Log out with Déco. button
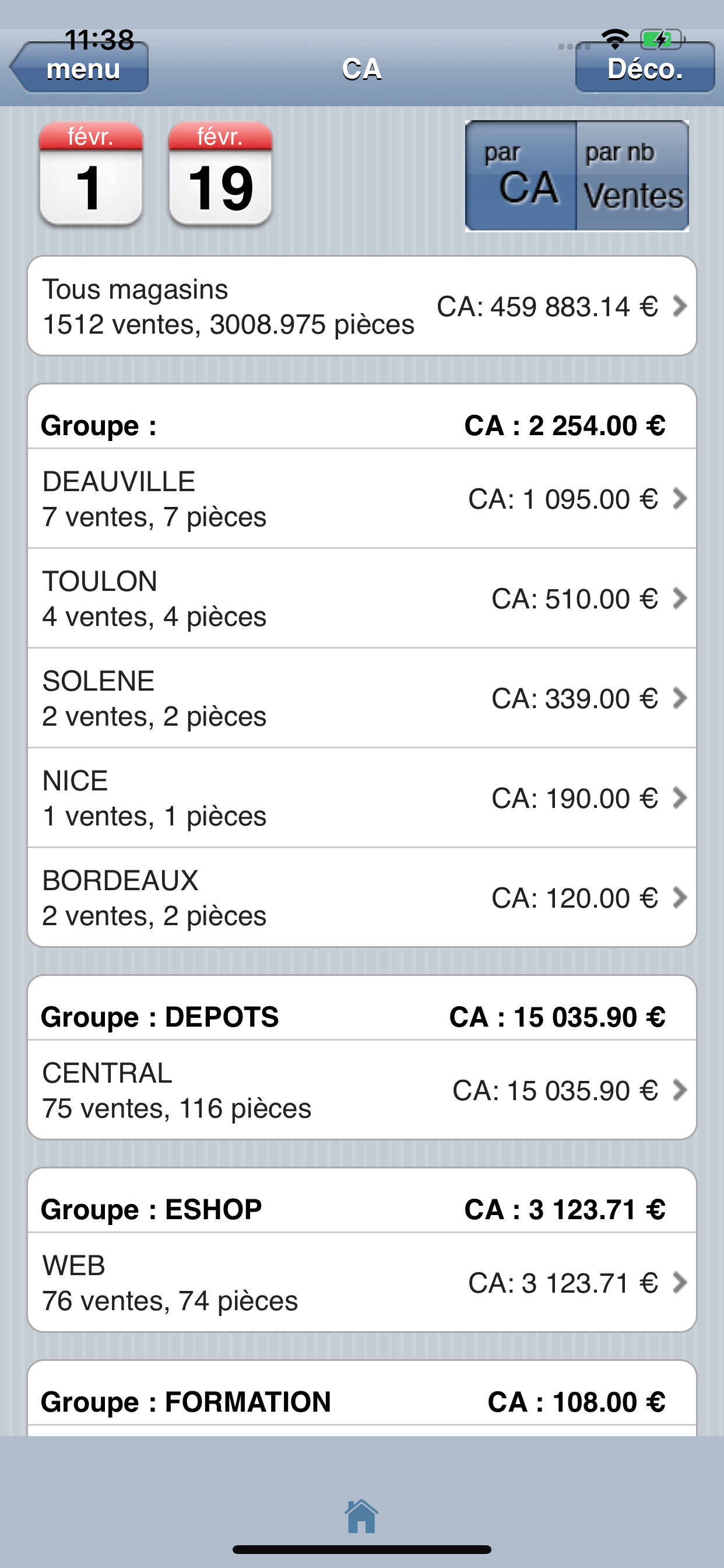 click(x=645, y=68)
